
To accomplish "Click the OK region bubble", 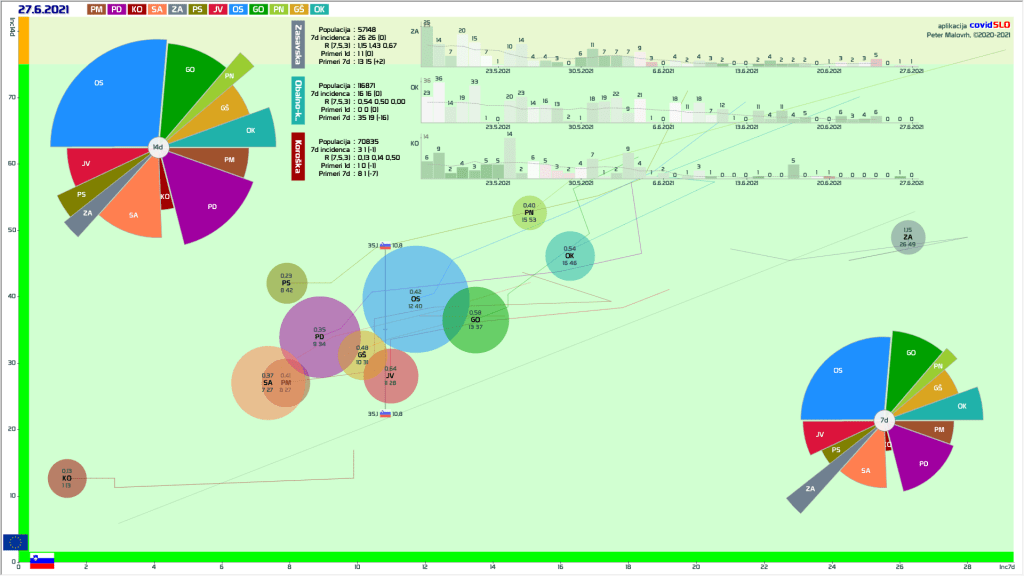I will click(569, 256).
